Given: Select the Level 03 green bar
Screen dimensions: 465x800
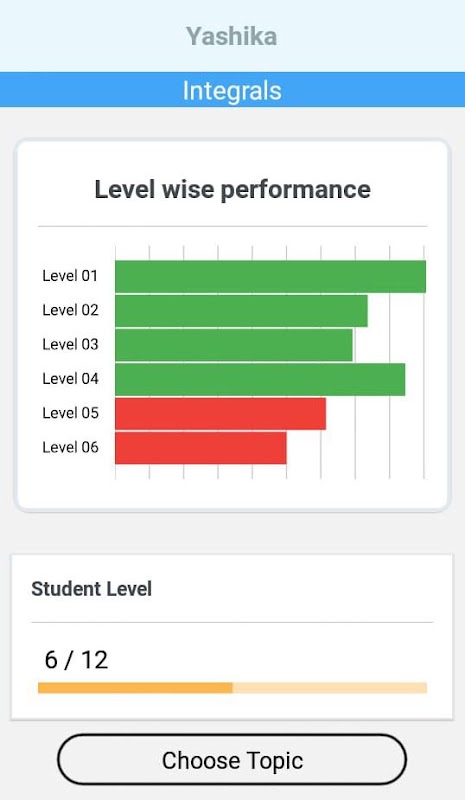Looking at the screenshot, I should 234,345.
